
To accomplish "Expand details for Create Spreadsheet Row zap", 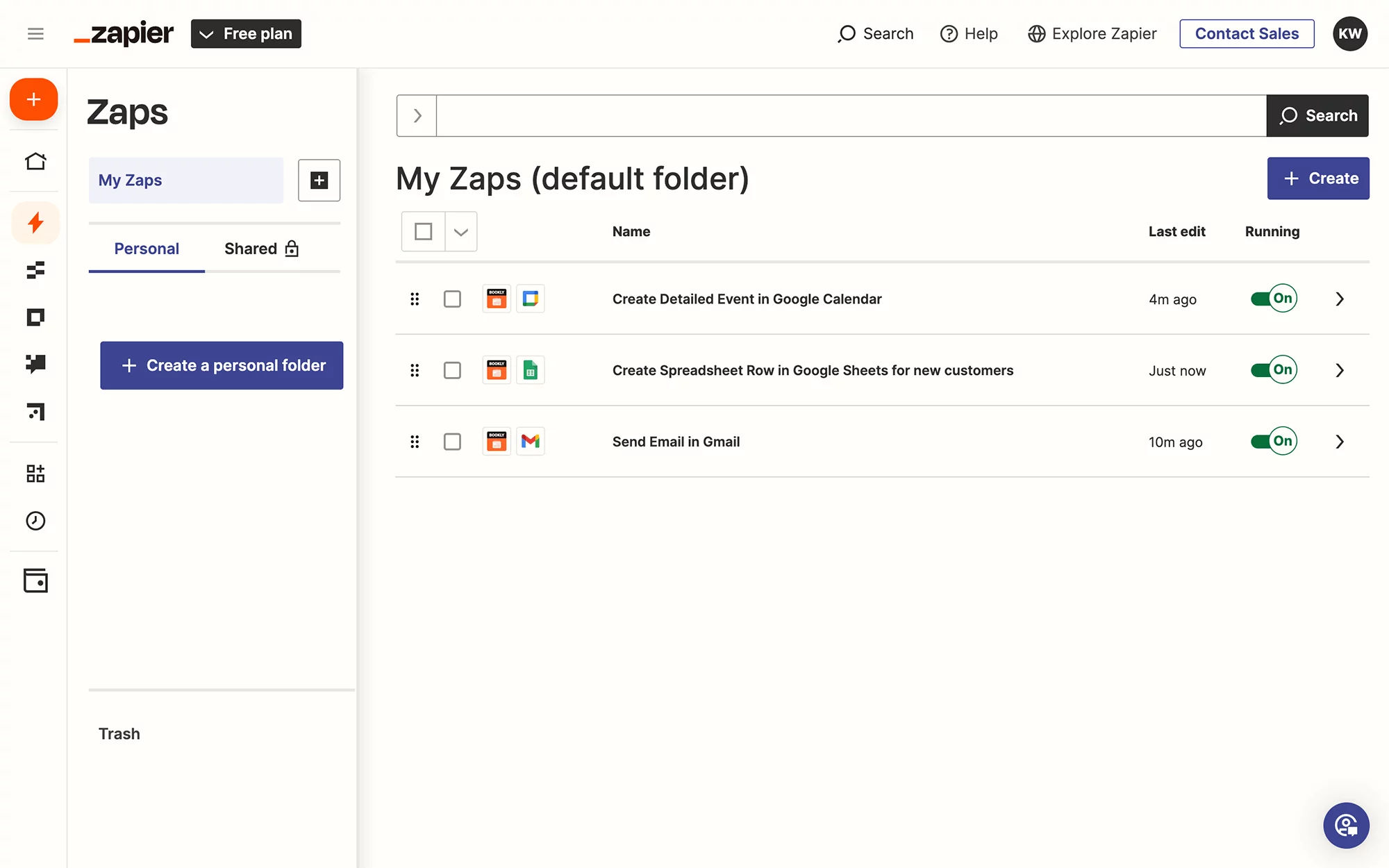I will [1340, 370].
